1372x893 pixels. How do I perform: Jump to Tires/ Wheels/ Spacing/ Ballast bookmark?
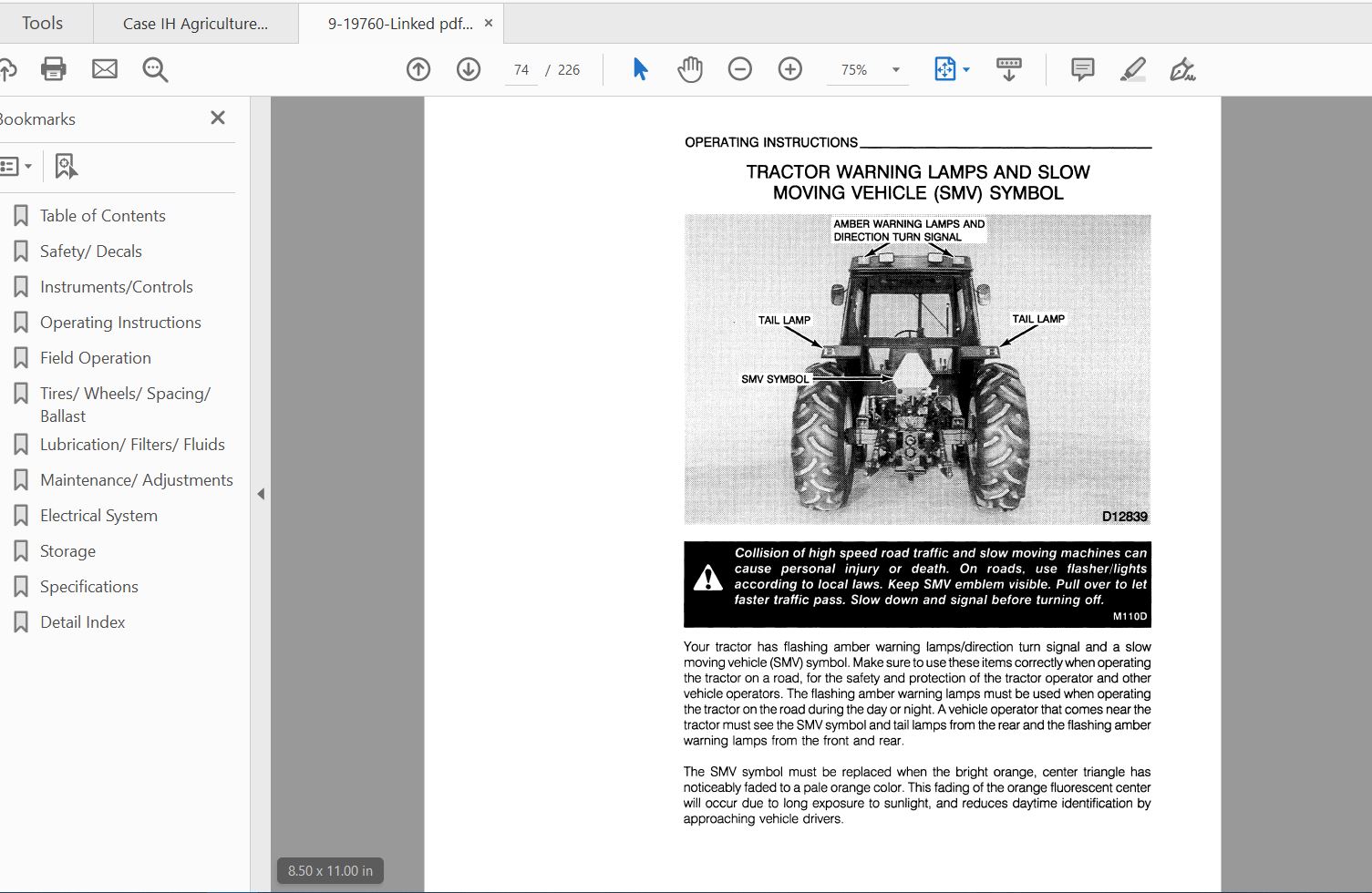coord(125,405)
